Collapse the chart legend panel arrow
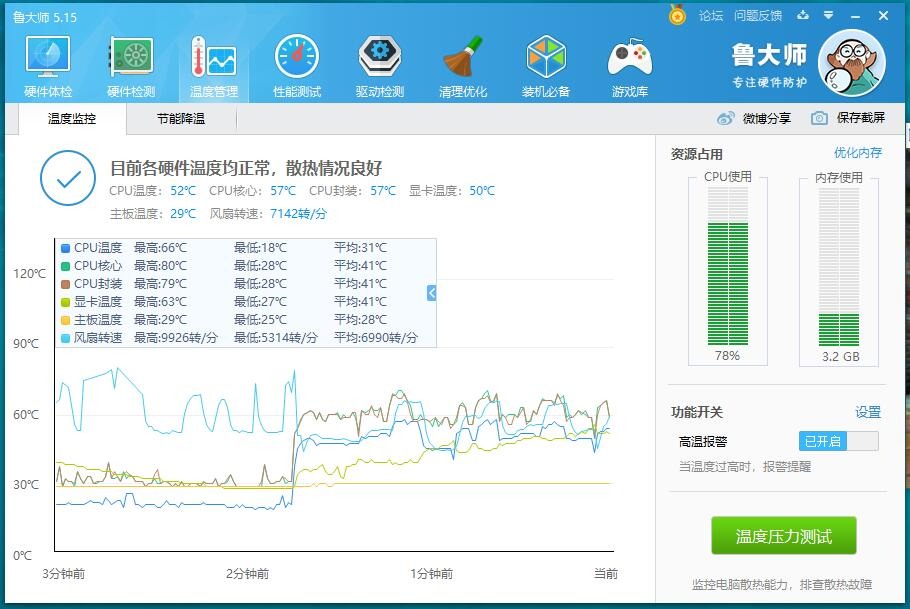Viewport: 910px width, 609px height. pos(431,293)
